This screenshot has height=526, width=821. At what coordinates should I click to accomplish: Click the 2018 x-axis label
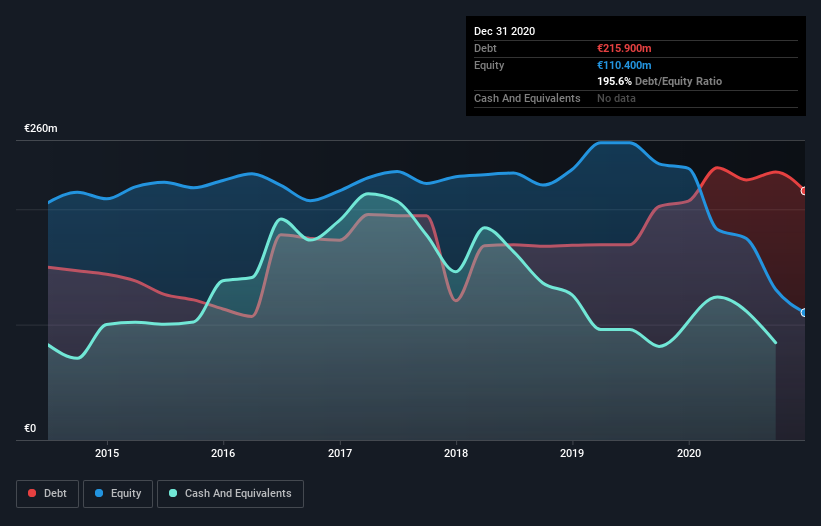(456, 453)
